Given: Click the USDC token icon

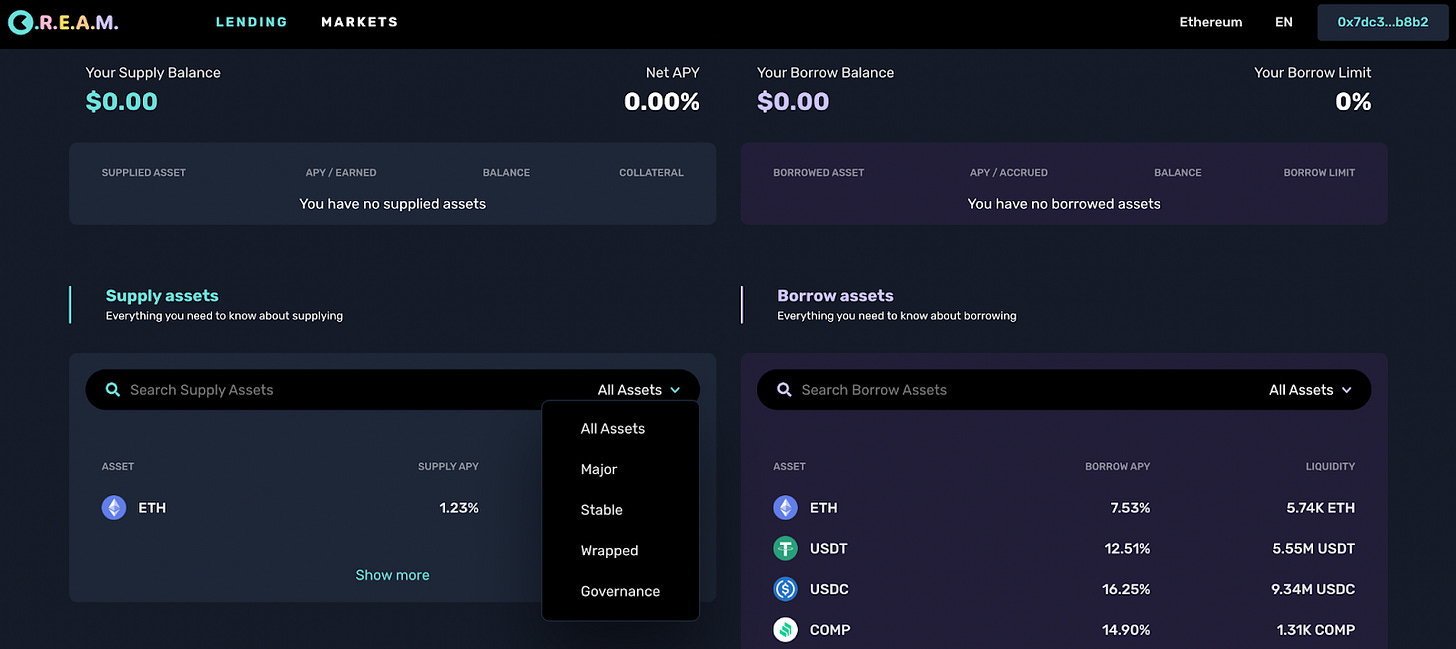Looking at the screenshot, I should click(786, 589).
